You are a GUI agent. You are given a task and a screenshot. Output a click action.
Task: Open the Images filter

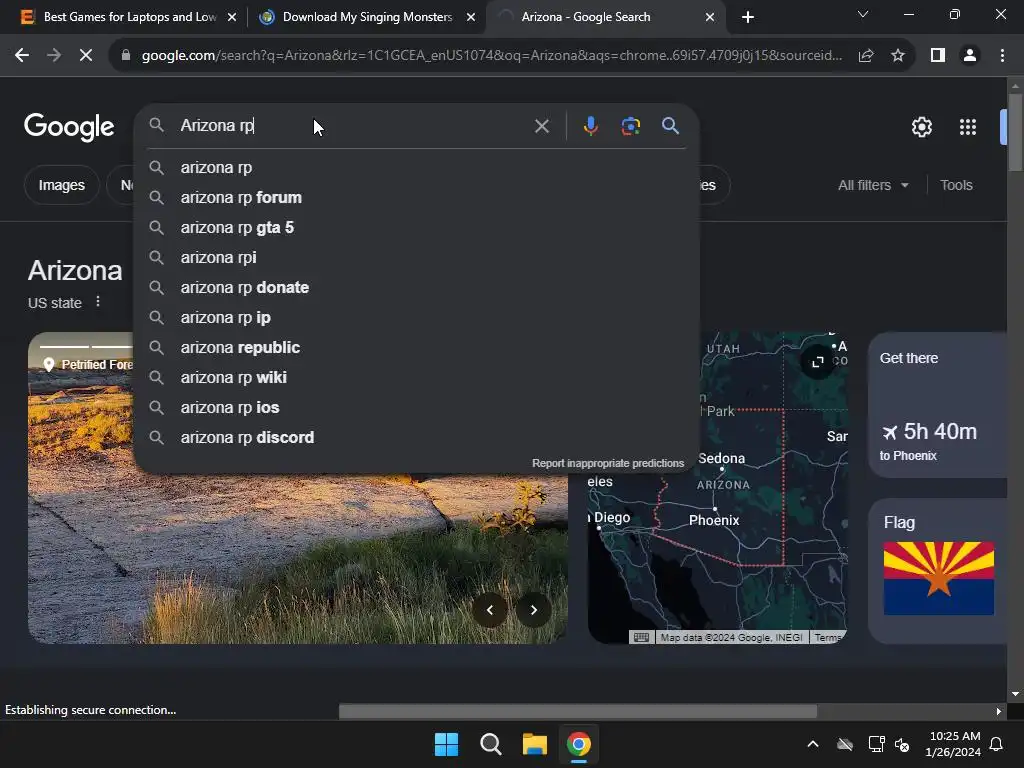[61, 185]
